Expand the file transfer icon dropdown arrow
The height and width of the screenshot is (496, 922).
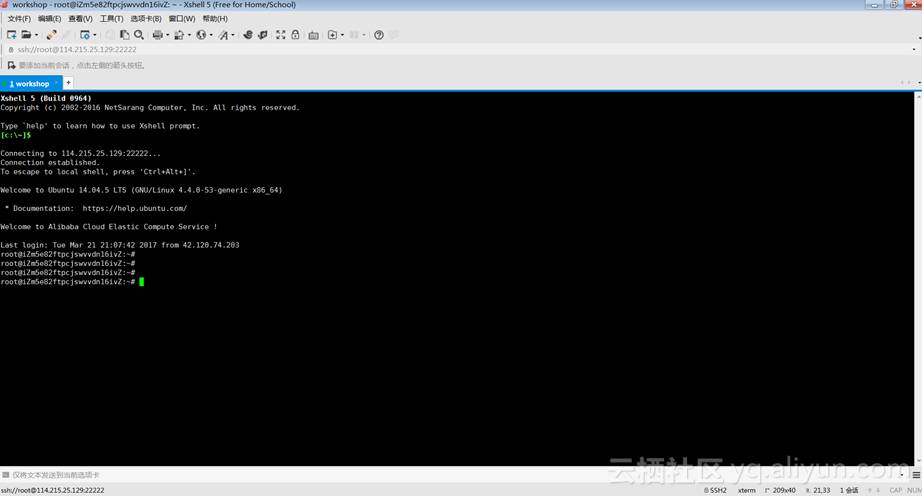click(189, 35)
